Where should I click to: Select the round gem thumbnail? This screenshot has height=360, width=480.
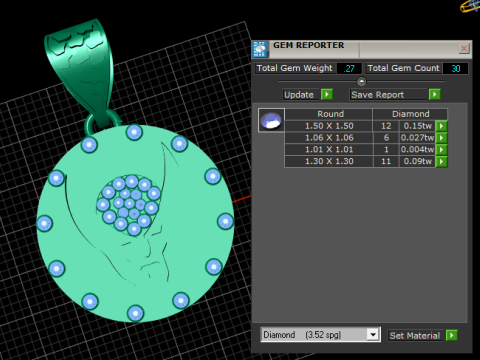(x=271, y=120)
